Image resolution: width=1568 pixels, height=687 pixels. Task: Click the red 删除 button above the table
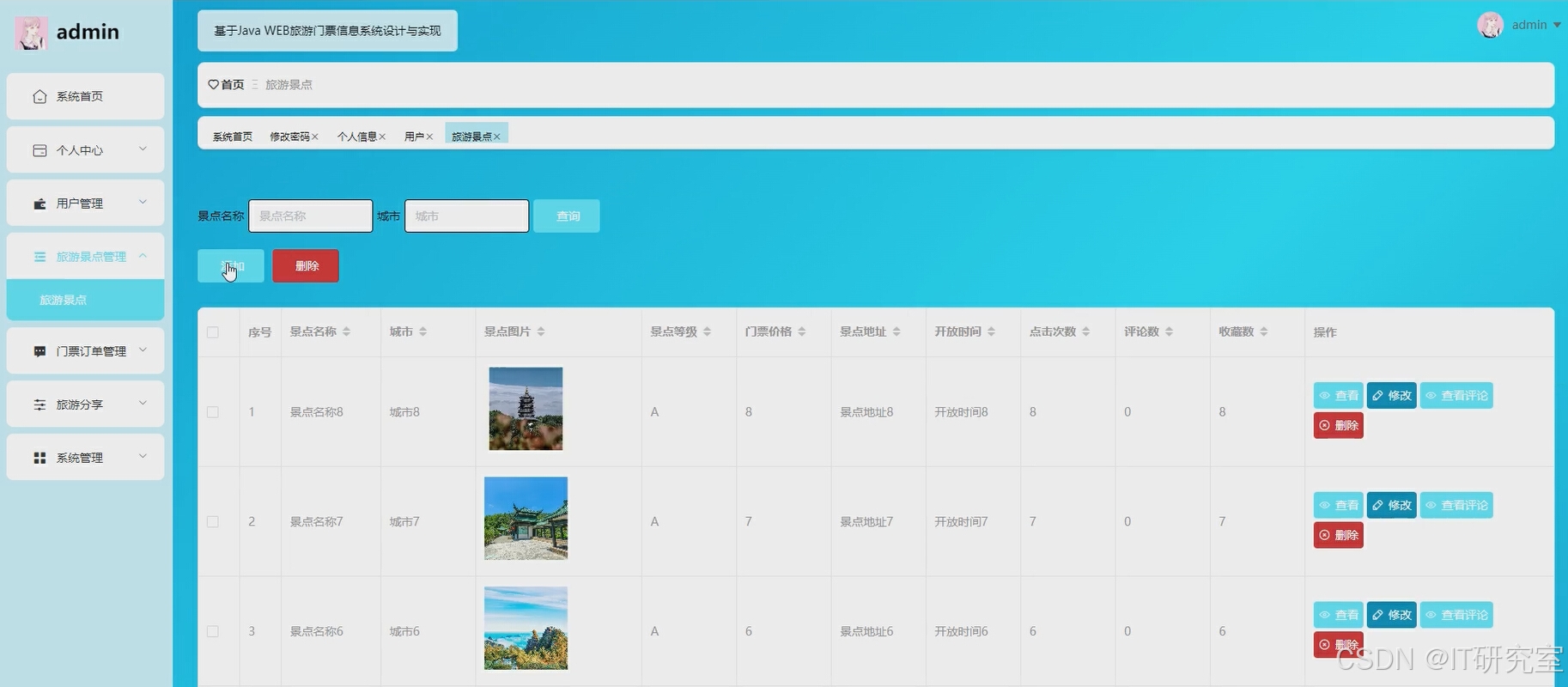pyautogui.click(x=306, y=266)
